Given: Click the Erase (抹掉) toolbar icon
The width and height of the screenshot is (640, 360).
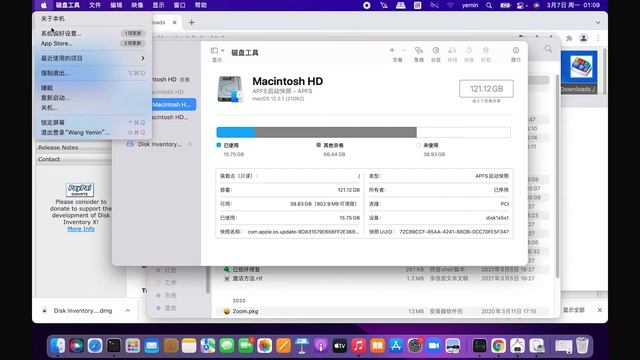Looking at the screenshot, I should [x=452, y=51].
